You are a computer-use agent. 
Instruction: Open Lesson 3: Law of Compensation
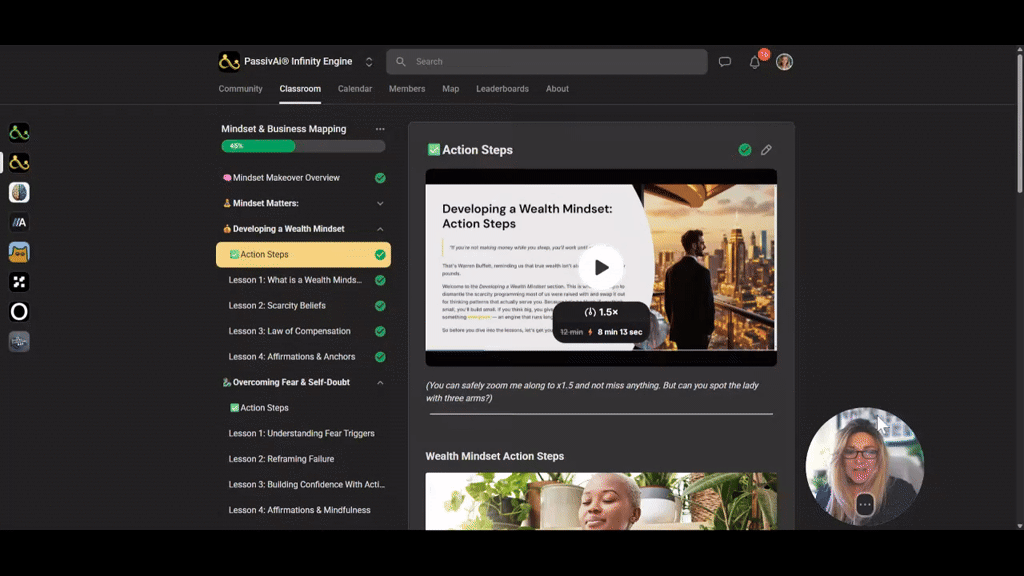289,331
